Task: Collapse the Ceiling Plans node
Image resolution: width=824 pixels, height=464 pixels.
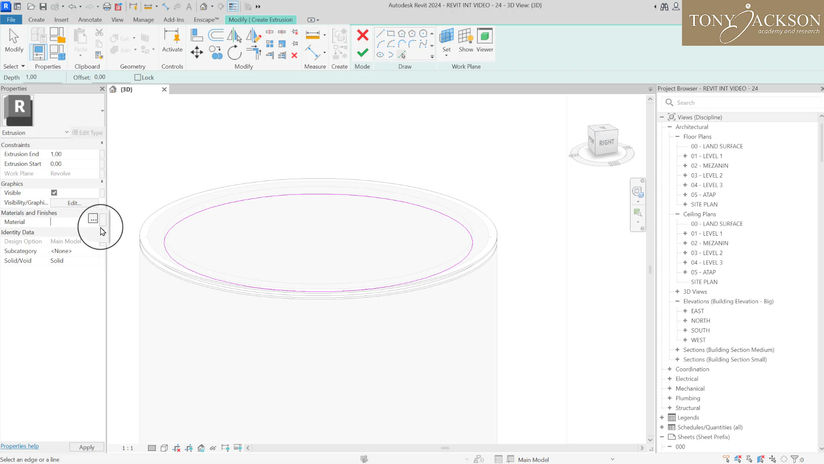Action: (677, 214)
